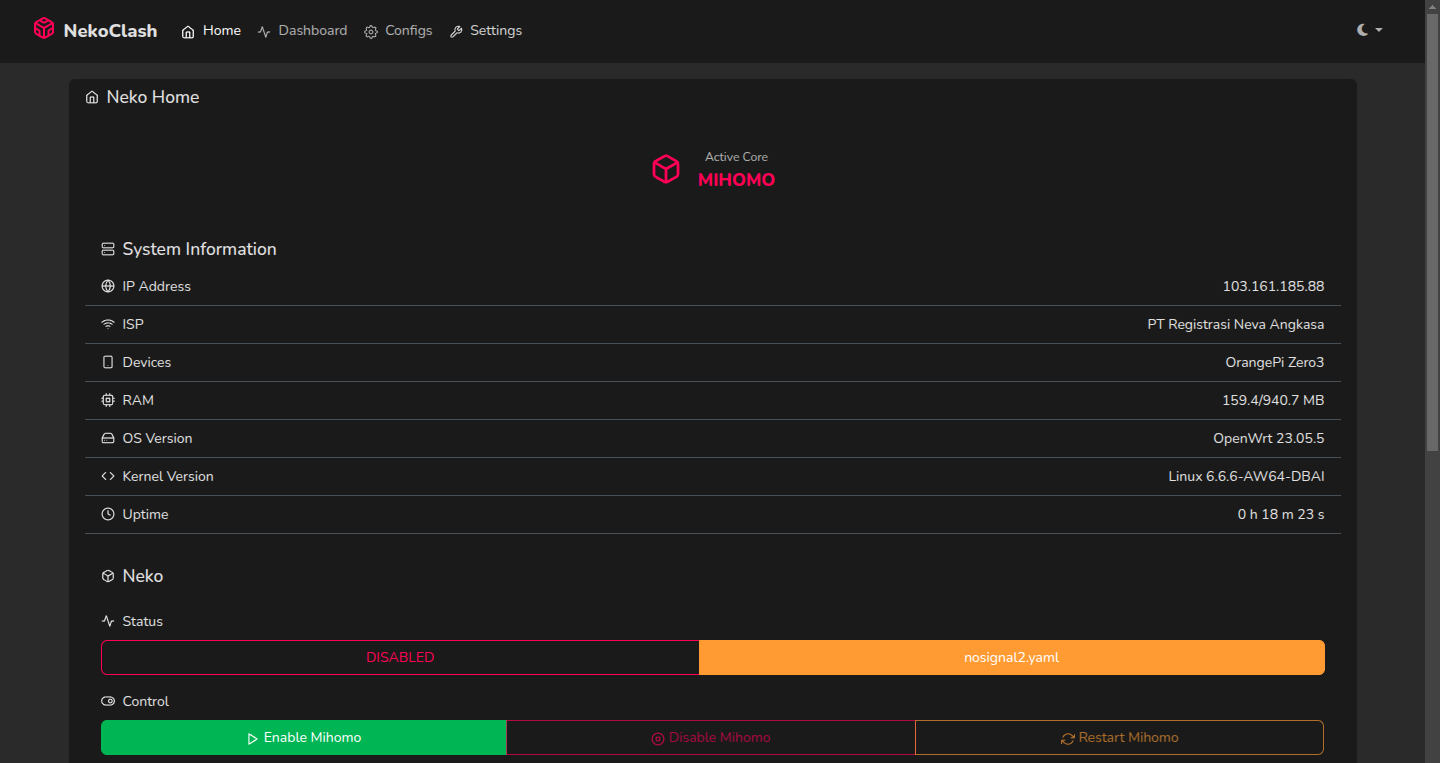The image size is (1440, 763).
Task: Click the Devices row label
Action: tap(147, 362)
